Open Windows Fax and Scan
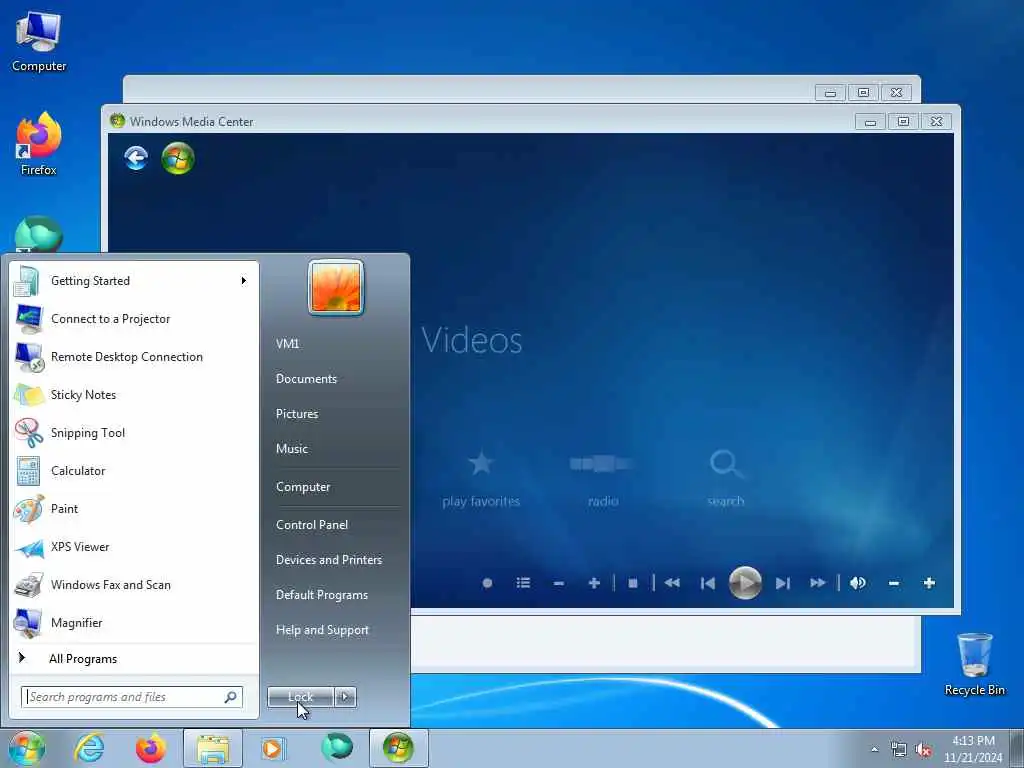1024x768 pixels. tap(135, 584)
